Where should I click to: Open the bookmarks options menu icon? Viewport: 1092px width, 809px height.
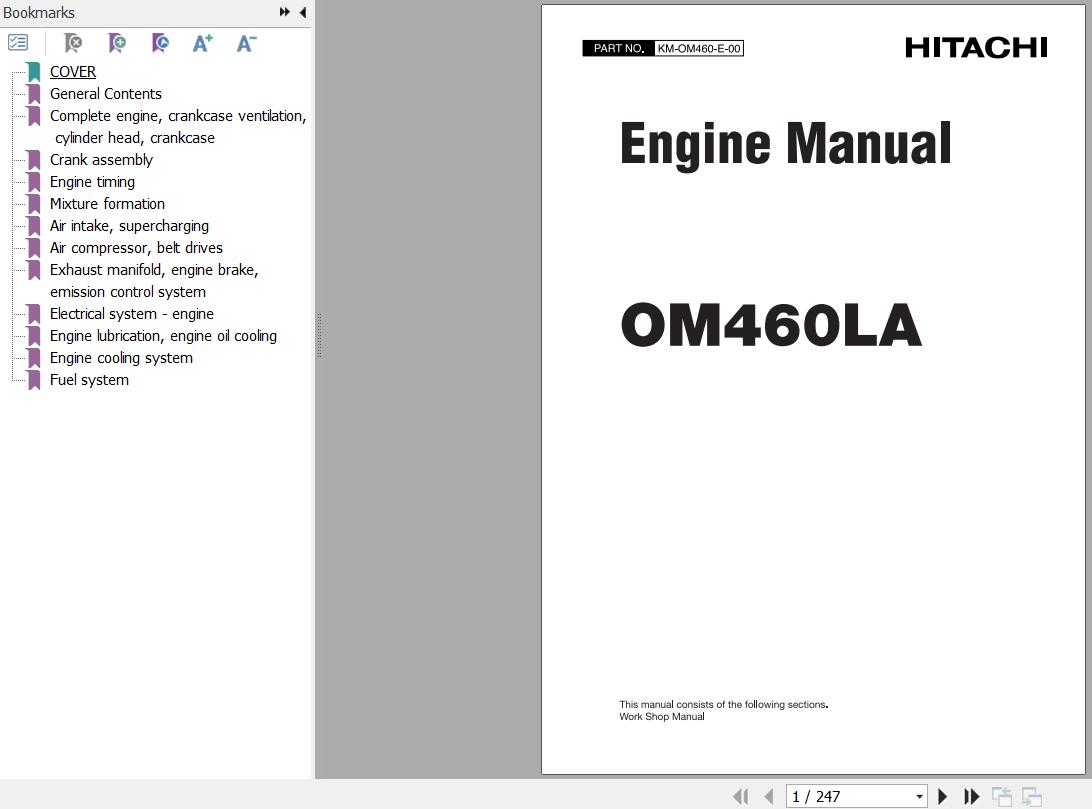(18, 42)
